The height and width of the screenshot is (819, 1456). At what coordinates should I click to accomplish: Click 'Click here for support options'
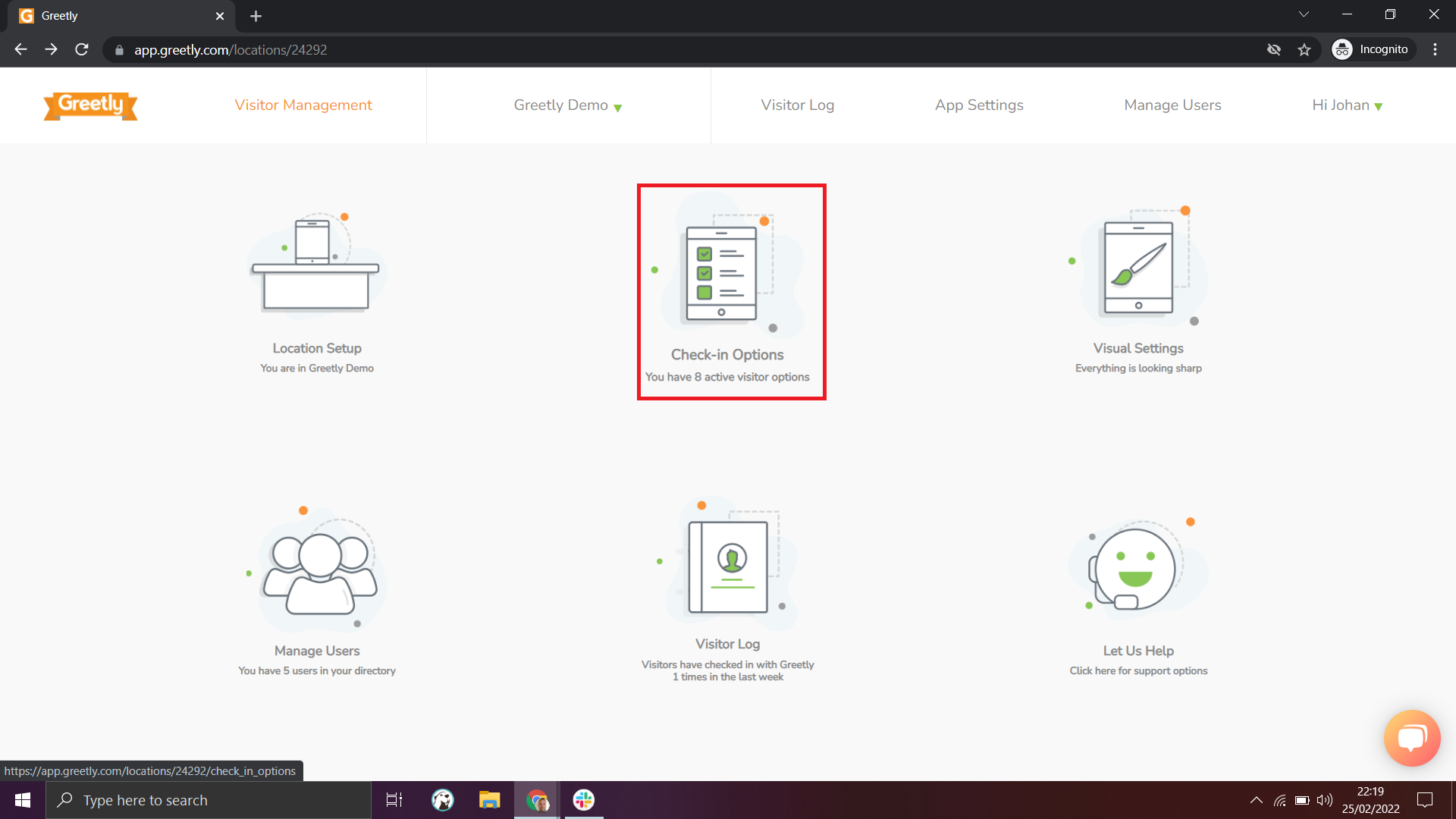[1138, 670]
